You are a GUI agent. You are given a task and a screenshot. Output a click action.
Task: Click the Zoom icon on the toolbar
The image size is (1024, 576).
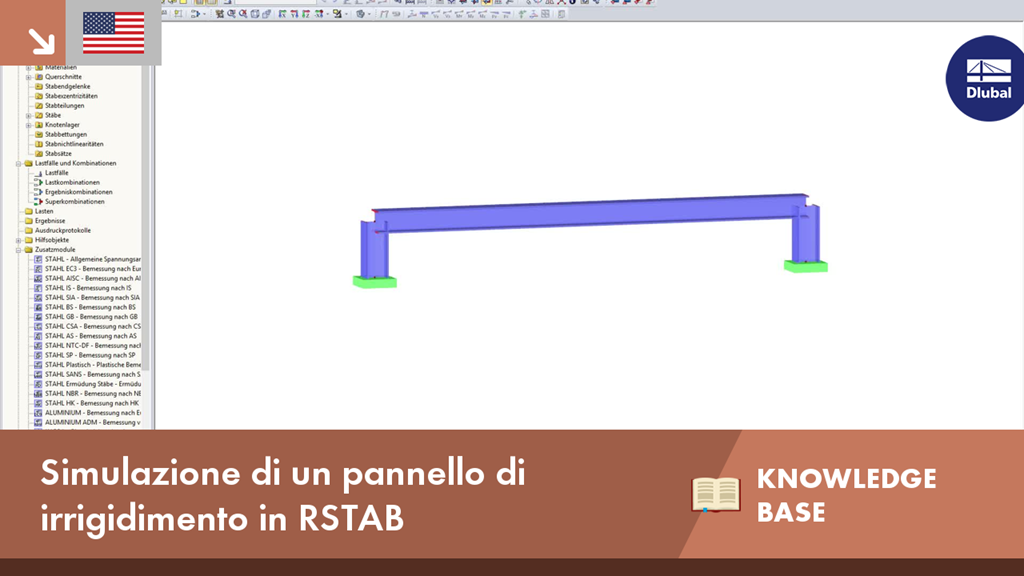click(x=232, y=14)
